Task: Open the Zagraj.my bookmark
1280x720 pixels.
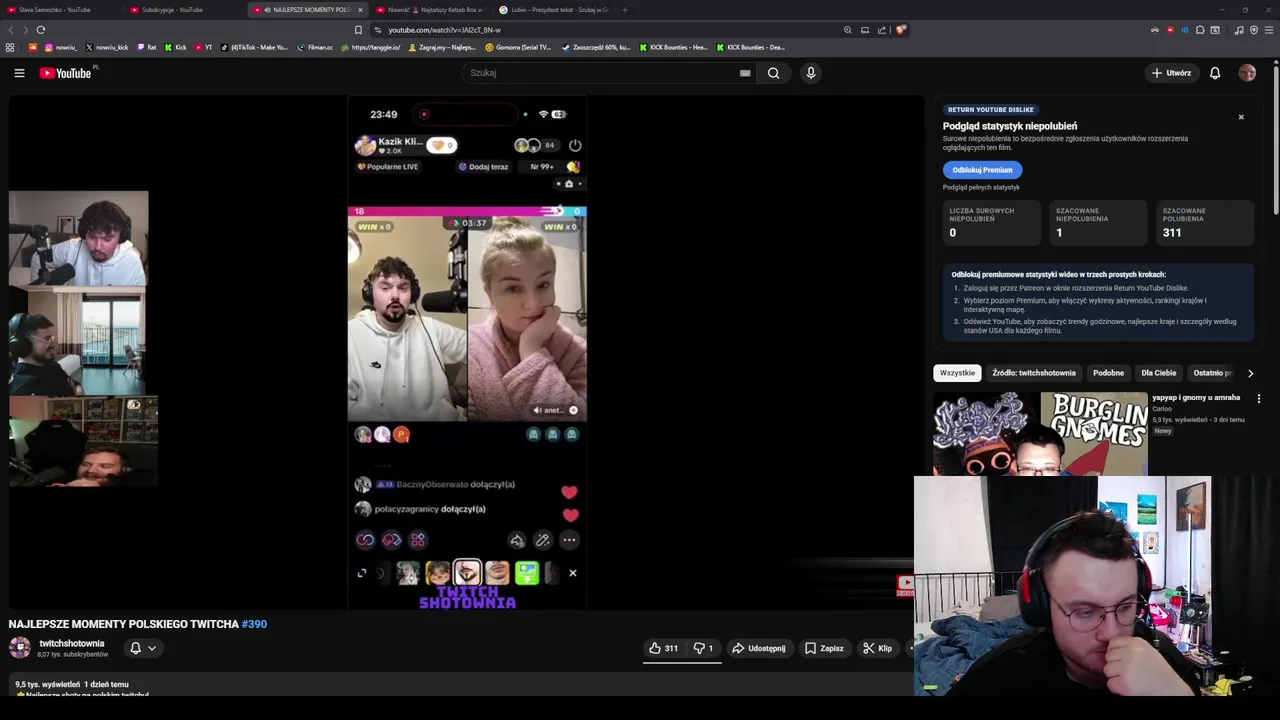Action: (442, 47)
